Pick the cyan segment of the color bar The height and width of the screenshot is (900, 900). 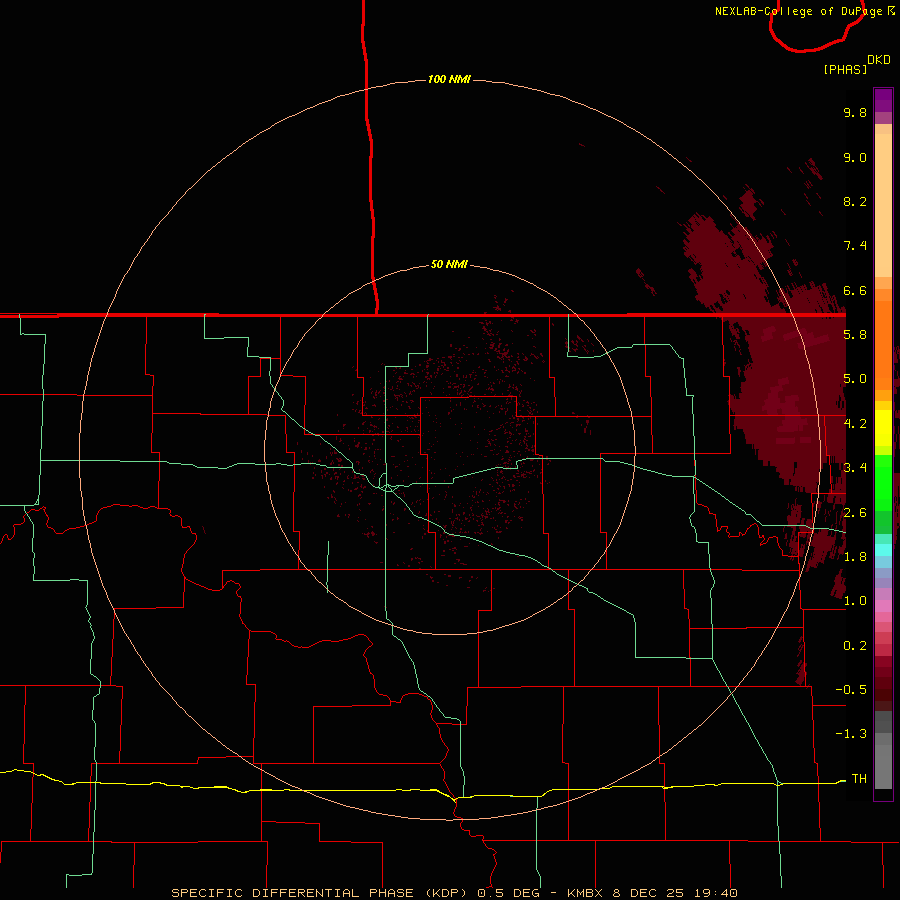883,550
